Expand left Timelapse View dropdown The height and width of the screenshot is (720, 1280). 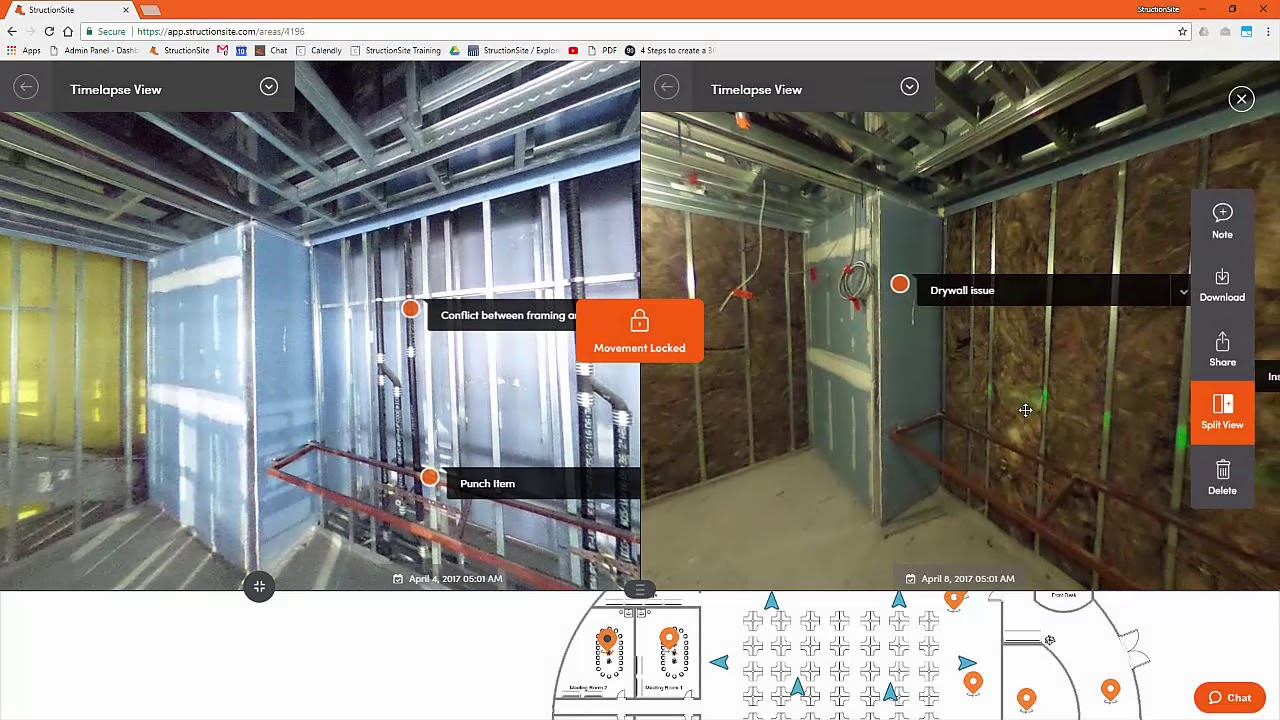point(269,87)
